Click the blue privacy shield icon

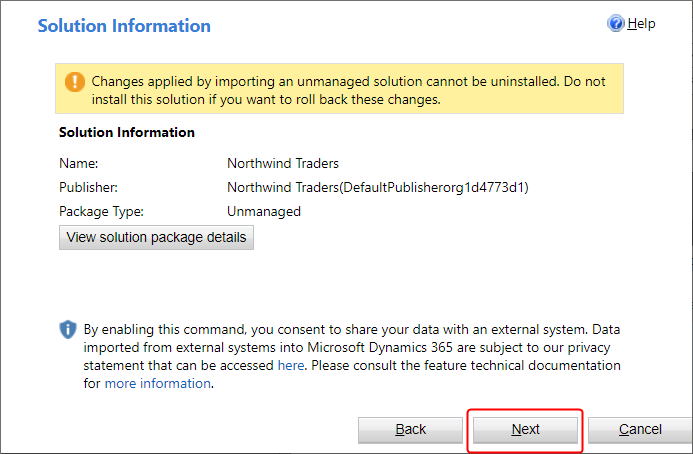click(x=68, y=330)
